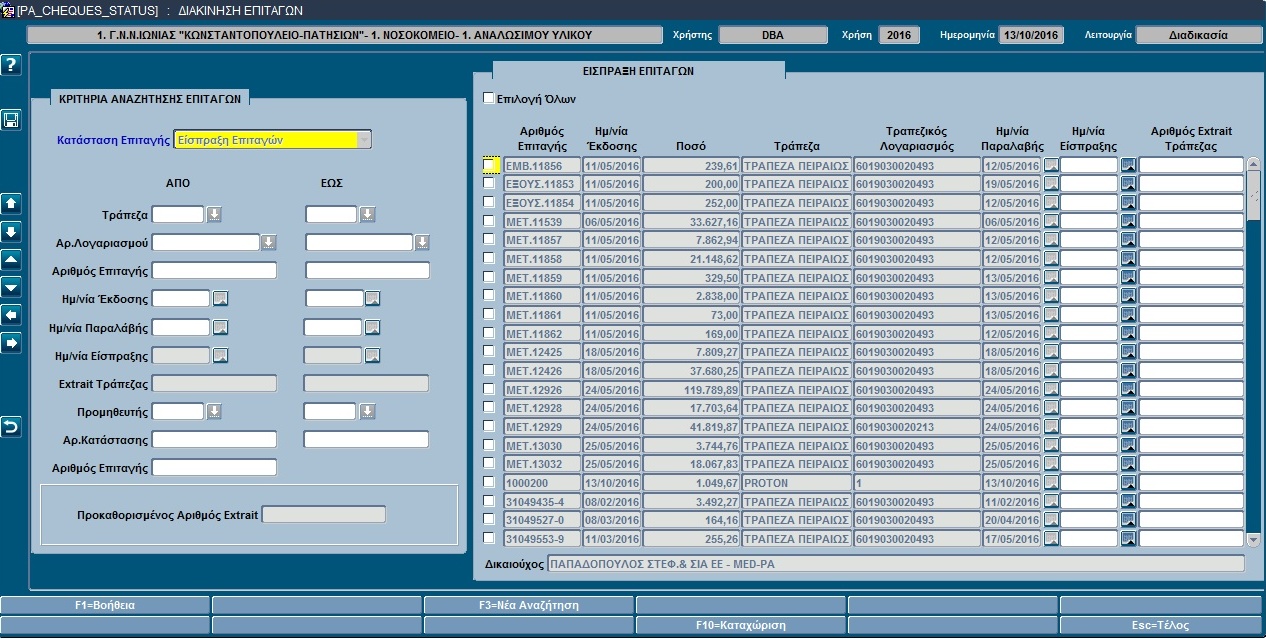1266x639 pixels.
Task: Click the right arrow navigation icon
Action: coord(11,343)
